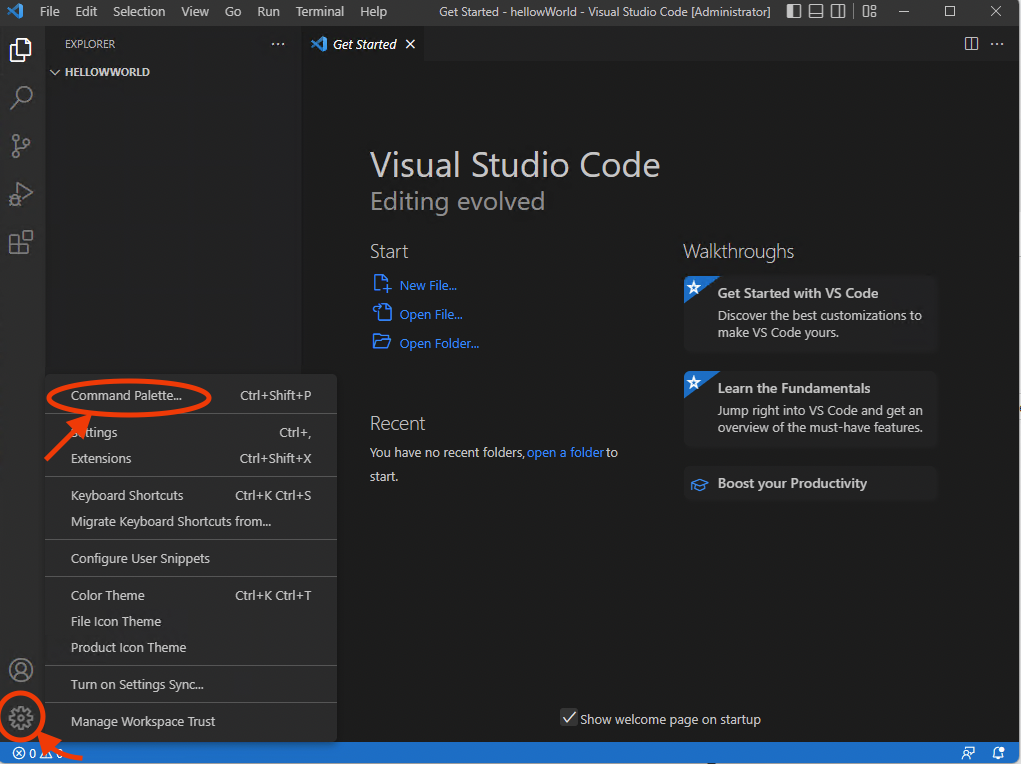Click the open a folder link under Recent
The width and height of the screenshot is (1021, 764).
566,452
